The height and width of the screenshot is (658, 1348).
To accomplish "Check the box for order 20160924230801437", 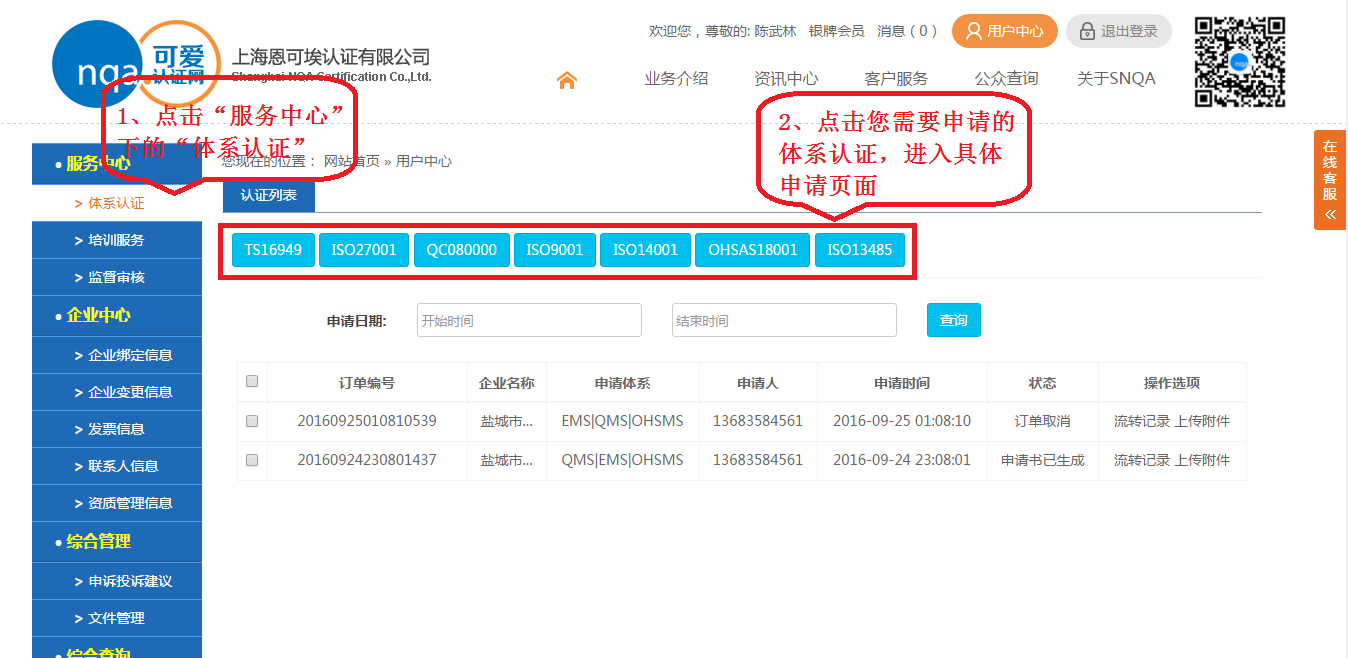I will (x=252, y=460).
